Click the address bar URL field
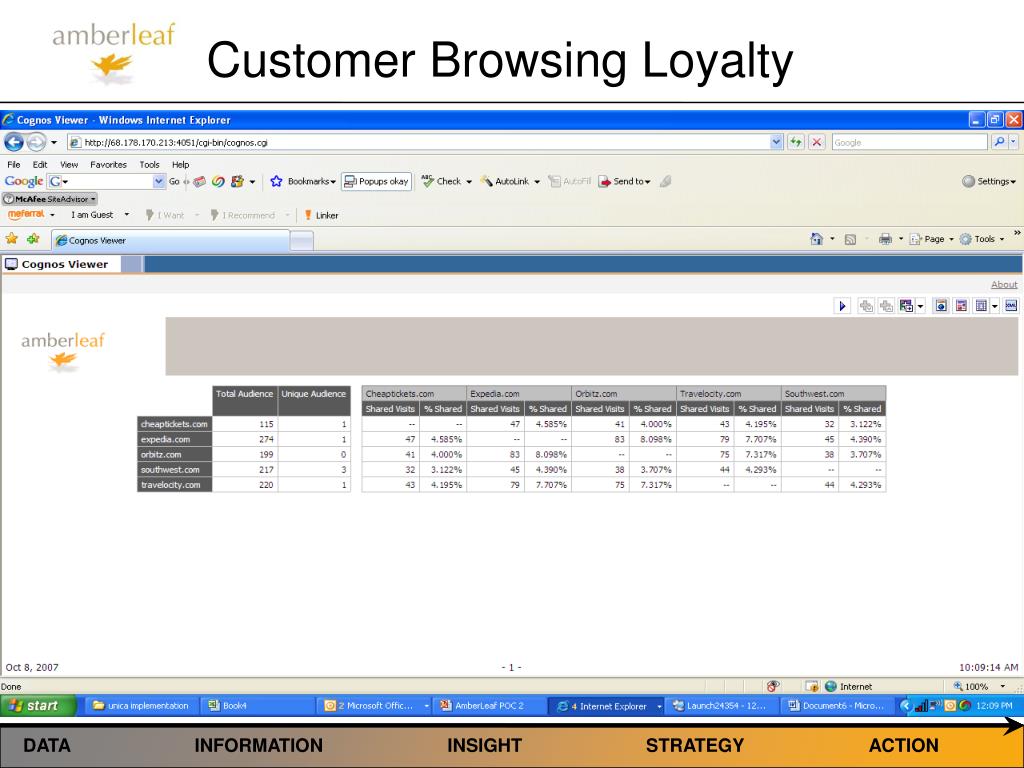The width and height of the screenshot is (1024, 768). point(418,142)
